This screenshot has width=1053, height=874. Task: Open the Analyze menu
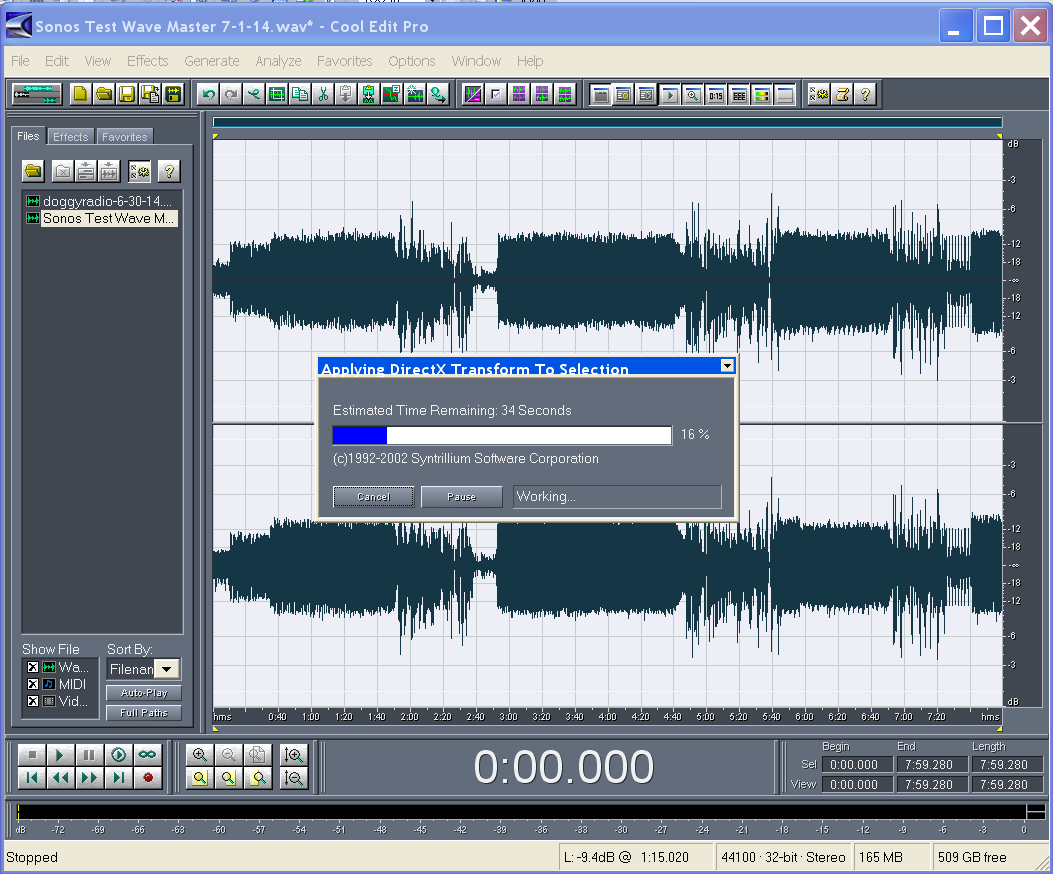click(x=278, y=61)
